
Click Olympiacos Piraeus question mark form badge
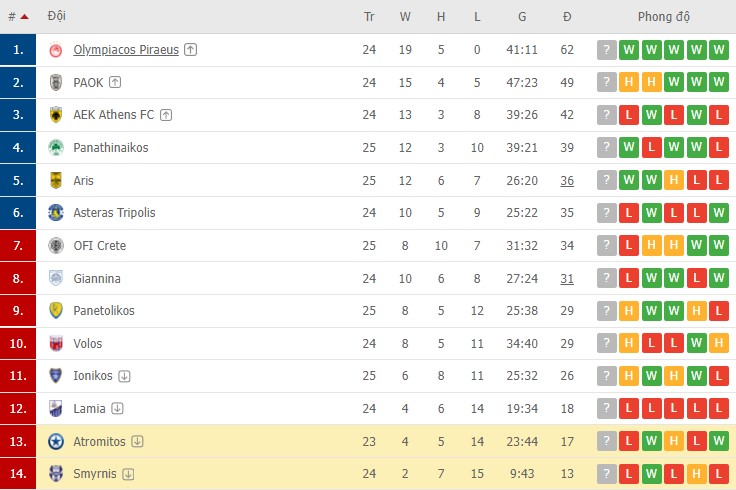click(606, 50)
